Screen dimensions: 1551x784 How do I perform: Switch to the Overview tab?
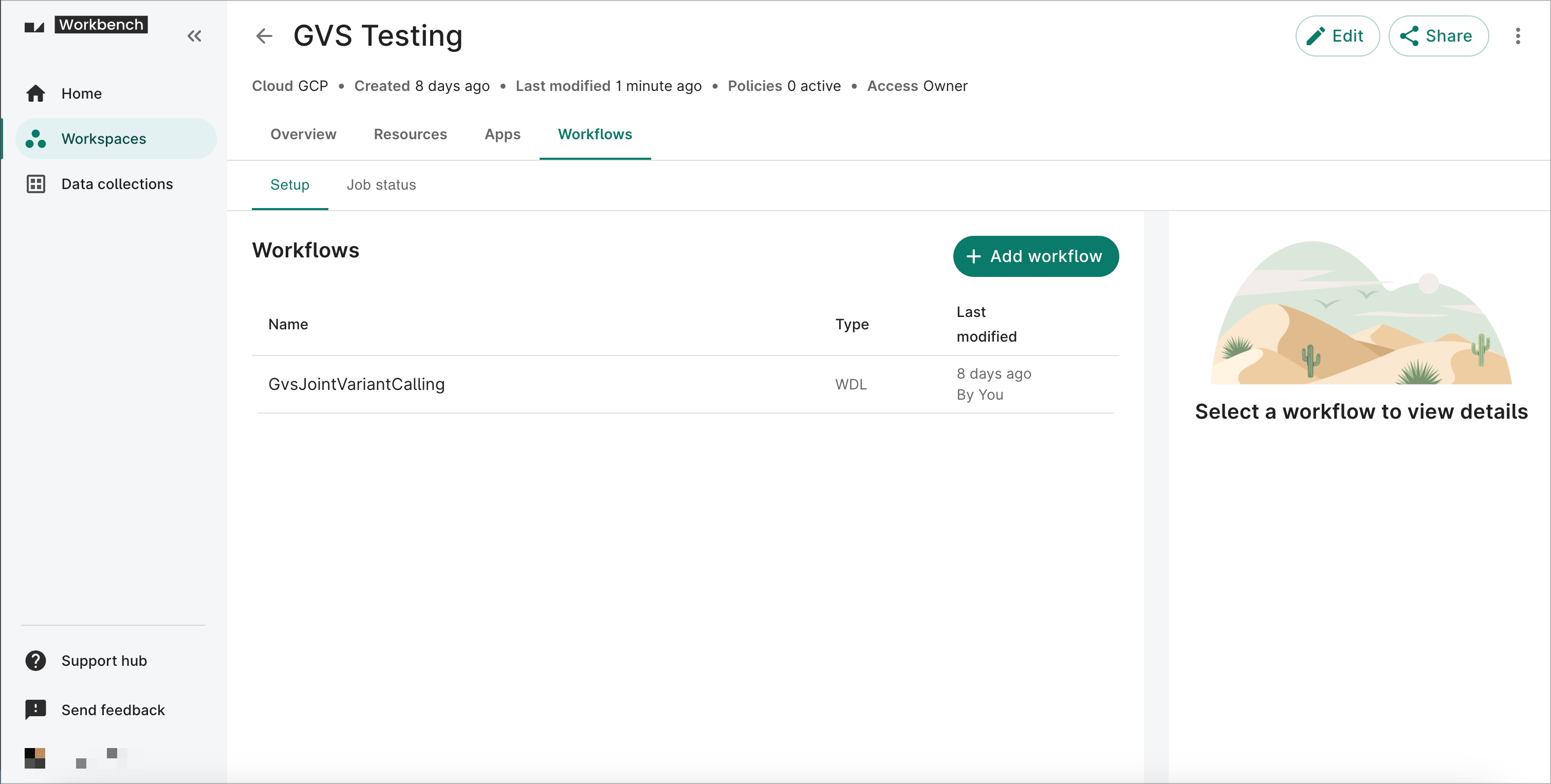pos(302,133)
